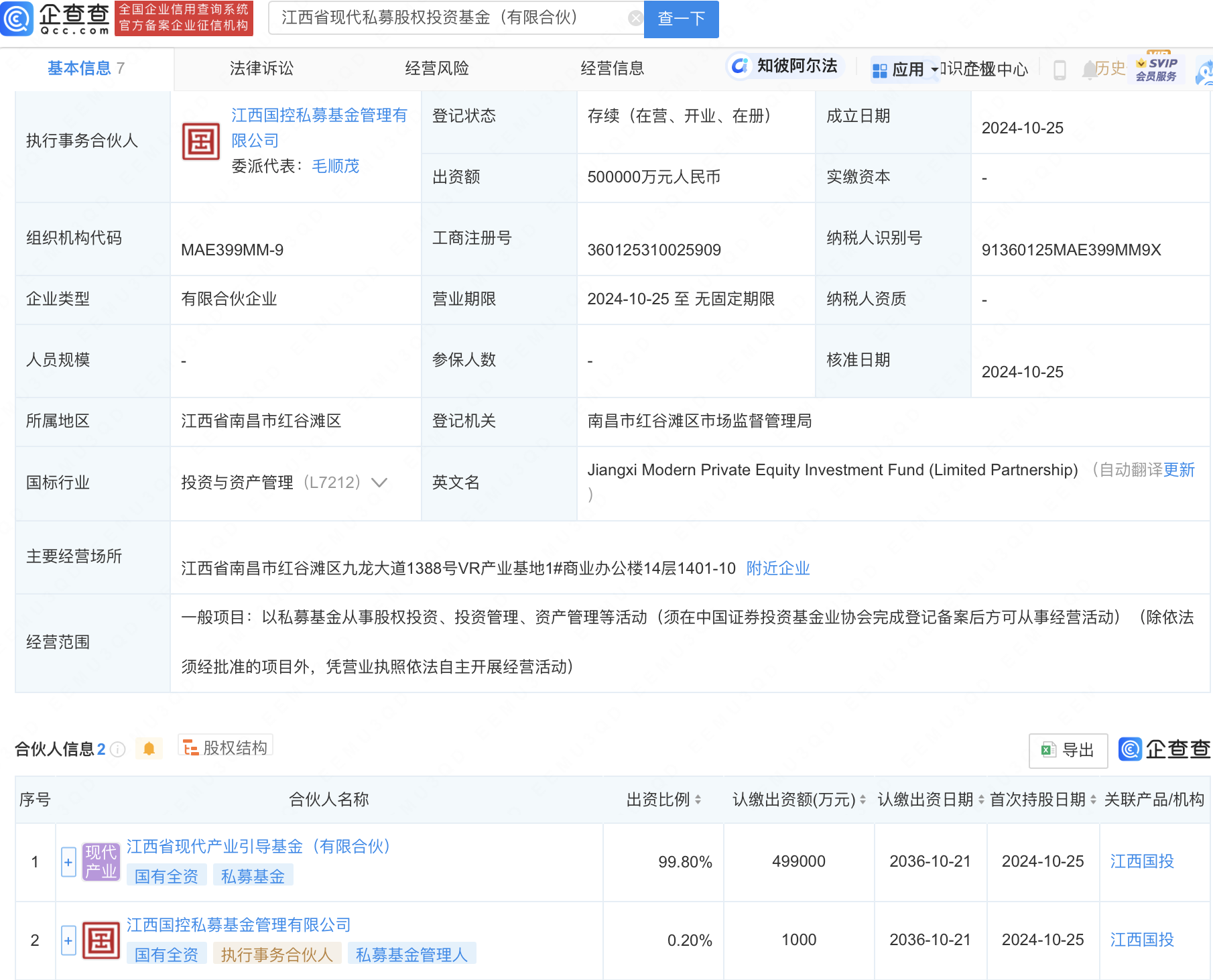Open the 应用 dropdown menu

[906, 70]
